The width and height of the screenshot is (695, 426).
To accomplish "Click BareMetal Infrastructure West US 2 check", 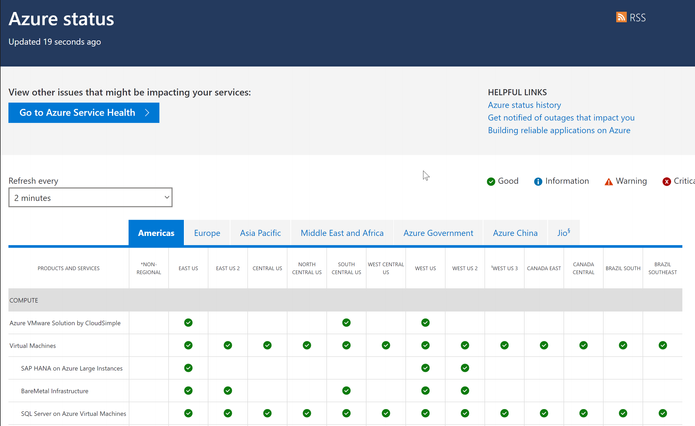I will [x=465, y=391].
